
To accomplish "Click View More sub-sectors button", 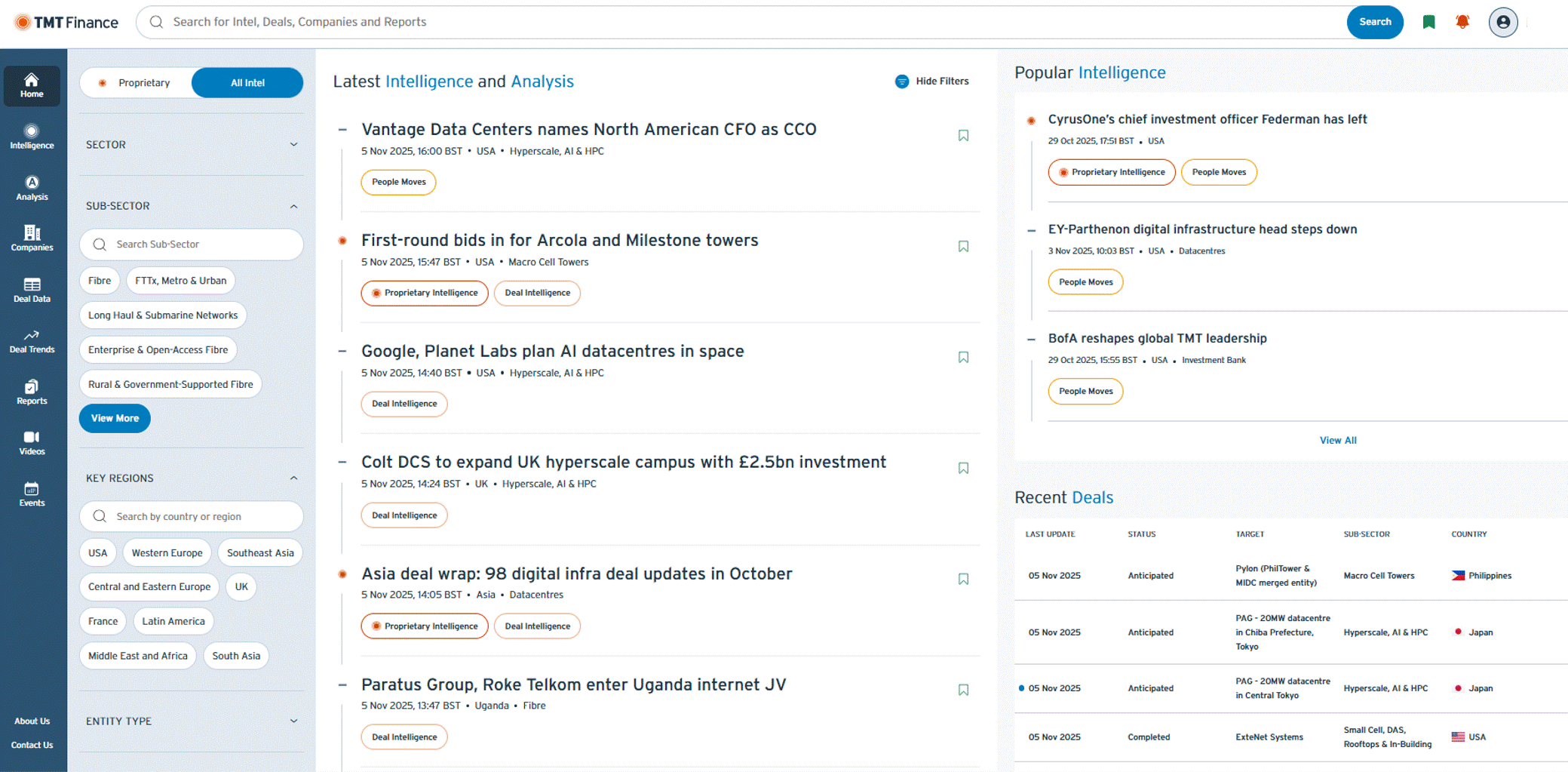I will pyautogui.click(x=115, y=418).
